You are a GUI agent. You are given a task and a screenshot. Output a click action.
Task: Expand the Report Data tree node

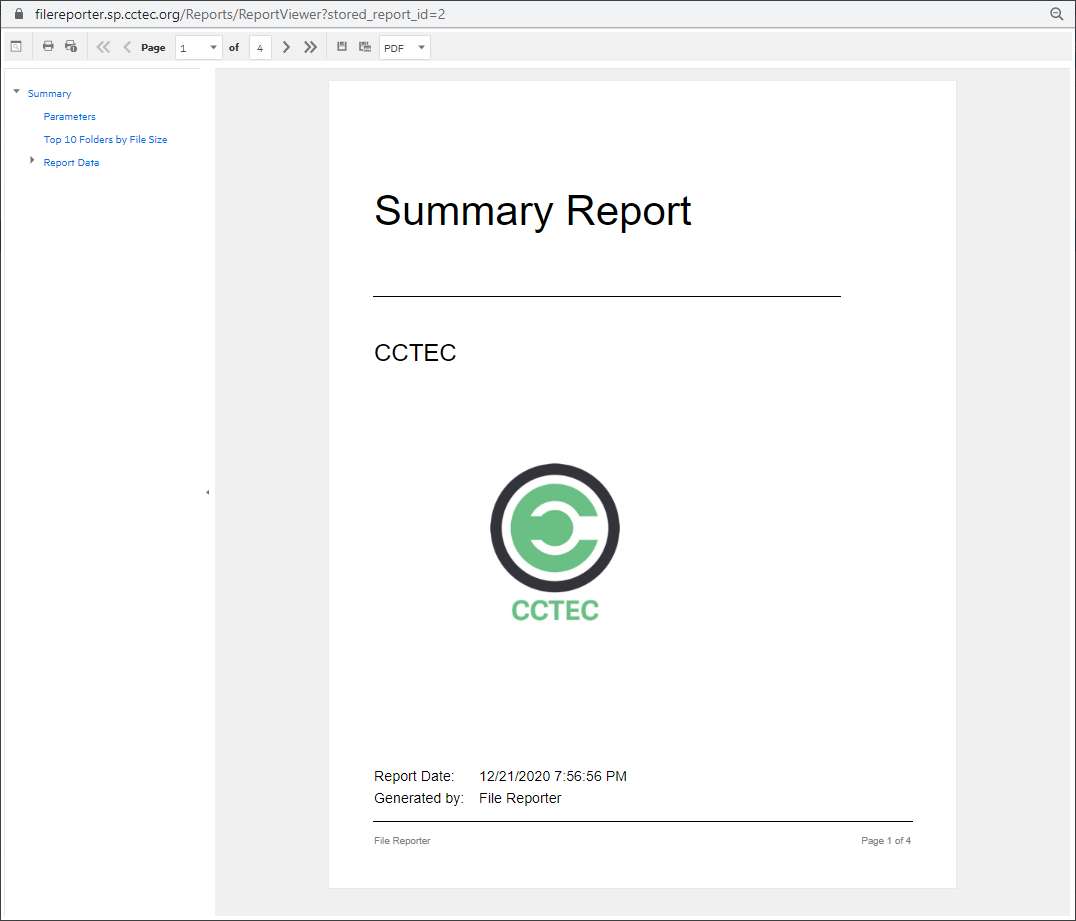[x=32, y=160]
